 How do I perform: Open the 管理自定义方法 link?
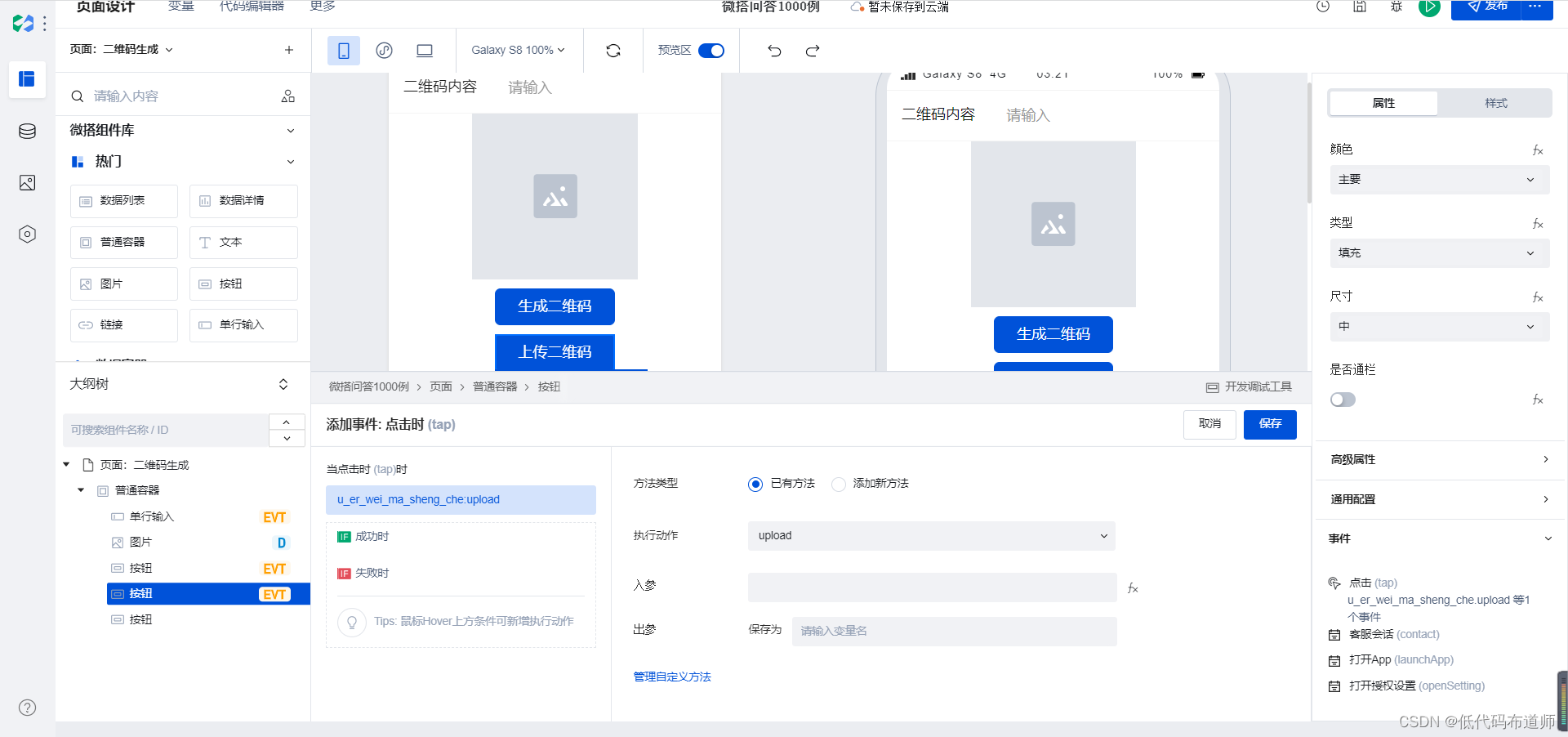672,677
